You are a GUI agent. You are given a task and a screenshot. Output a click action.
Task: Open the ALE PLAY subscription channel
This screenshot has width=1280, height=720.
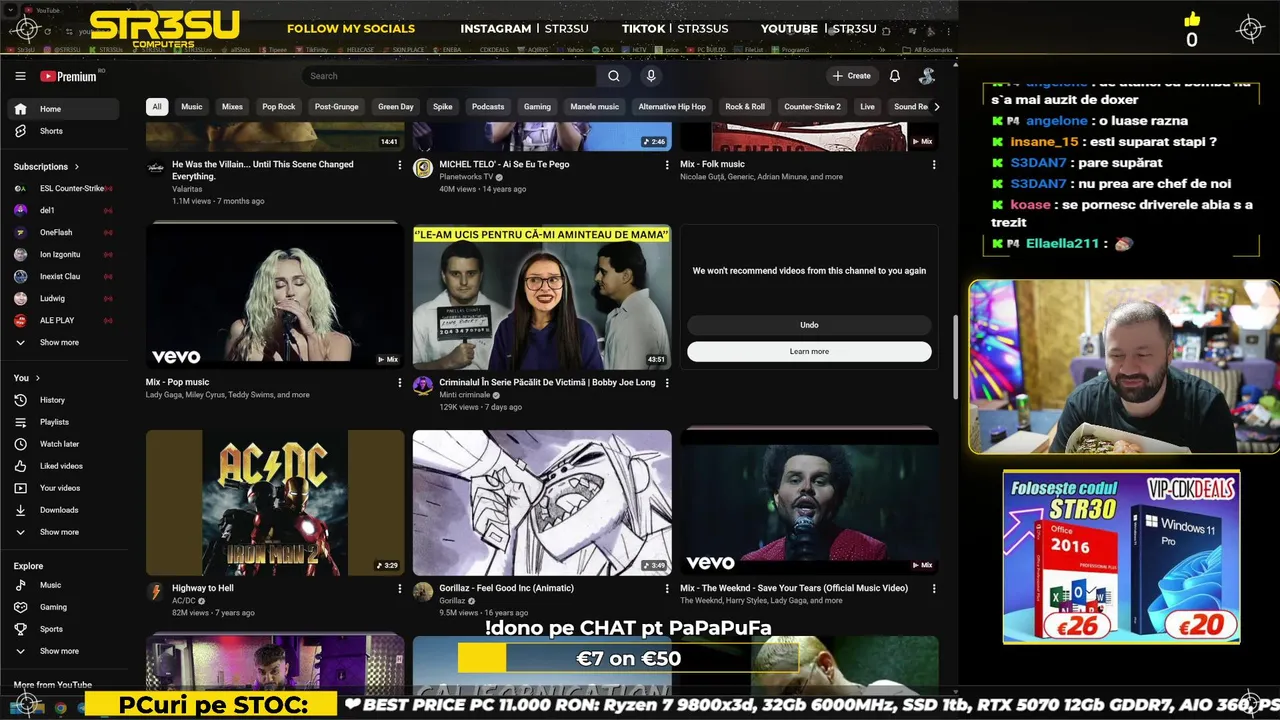(64, 320)
